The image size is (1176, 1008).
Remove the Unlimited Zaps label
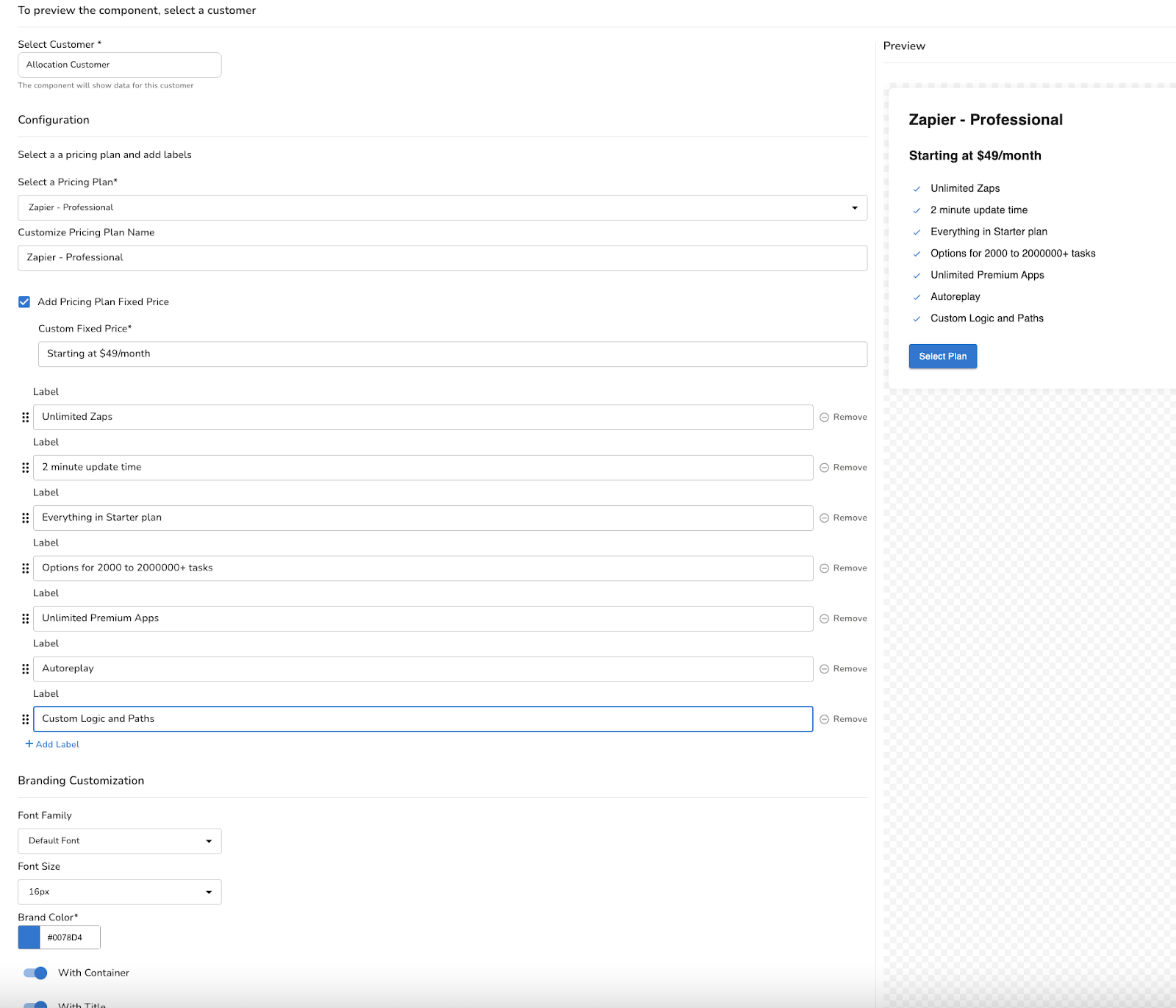[x=844, y=418]
